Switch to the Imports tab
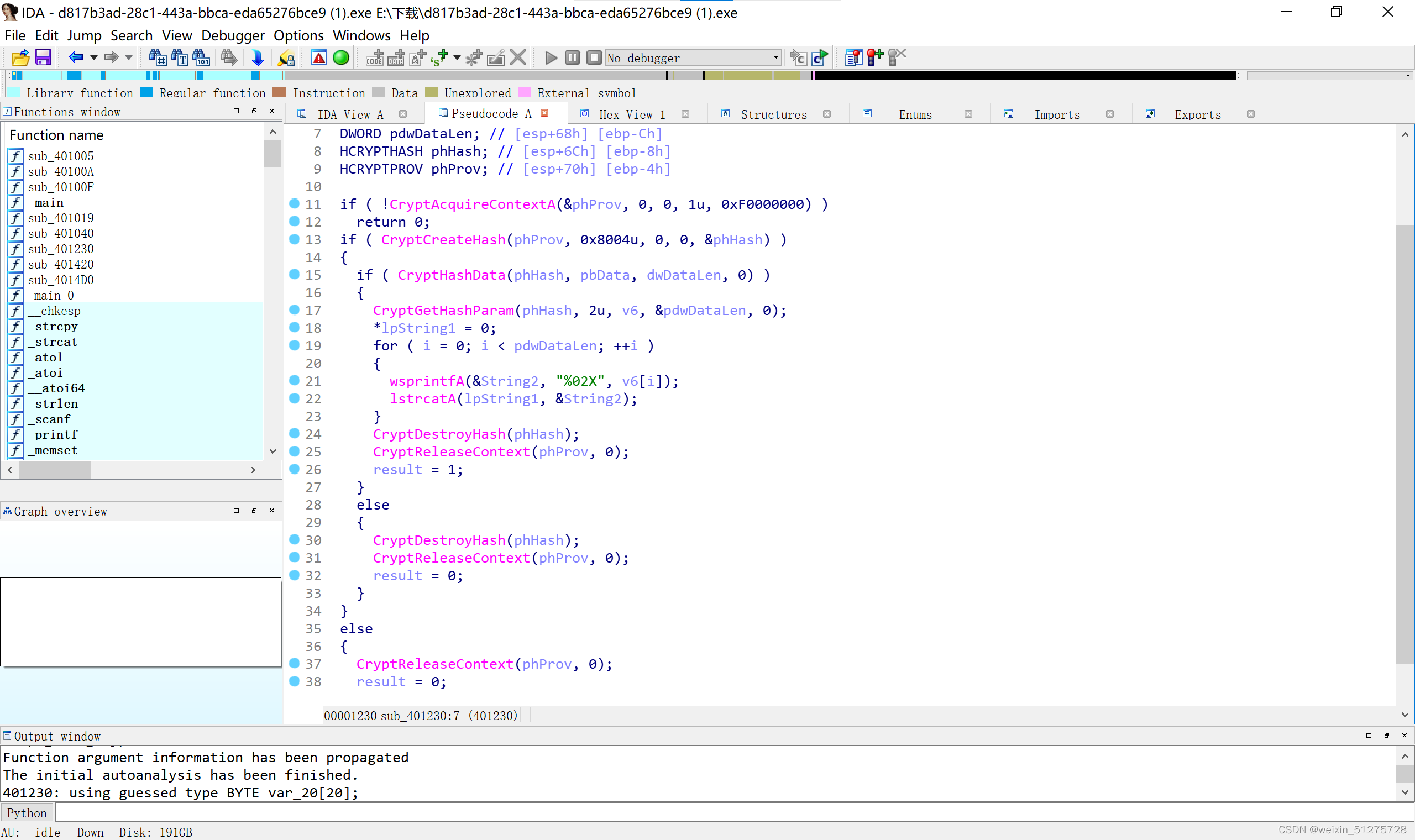 [1057, 114]
